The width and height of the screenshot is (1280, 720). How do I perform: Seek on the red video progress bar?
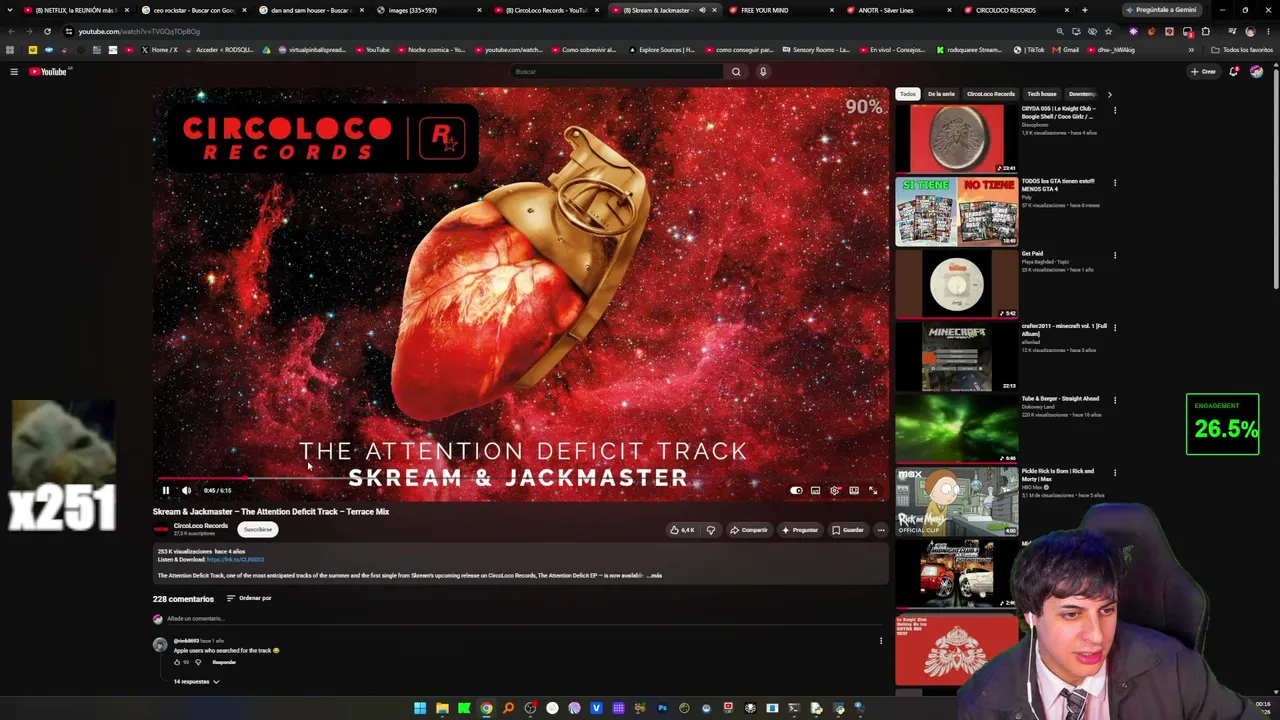tap(520, 478)
